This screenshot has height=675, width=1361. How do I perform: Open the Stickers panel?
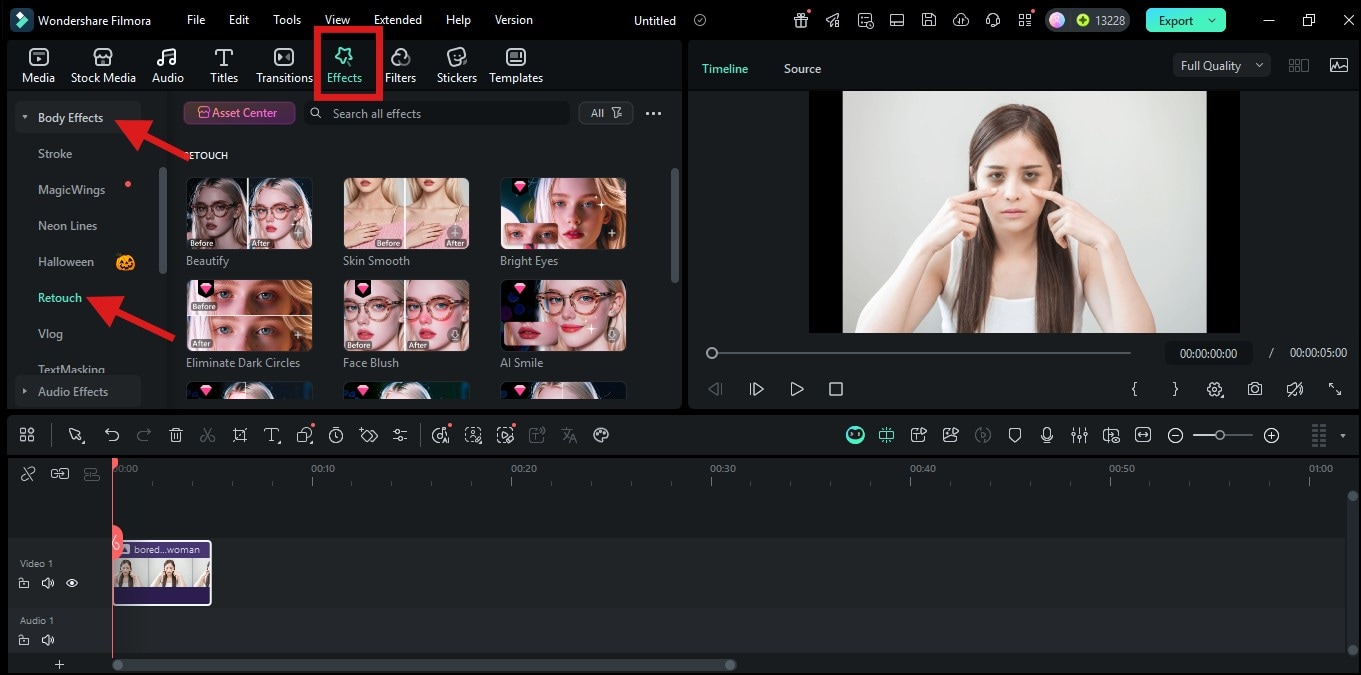[x=456, y=66]
